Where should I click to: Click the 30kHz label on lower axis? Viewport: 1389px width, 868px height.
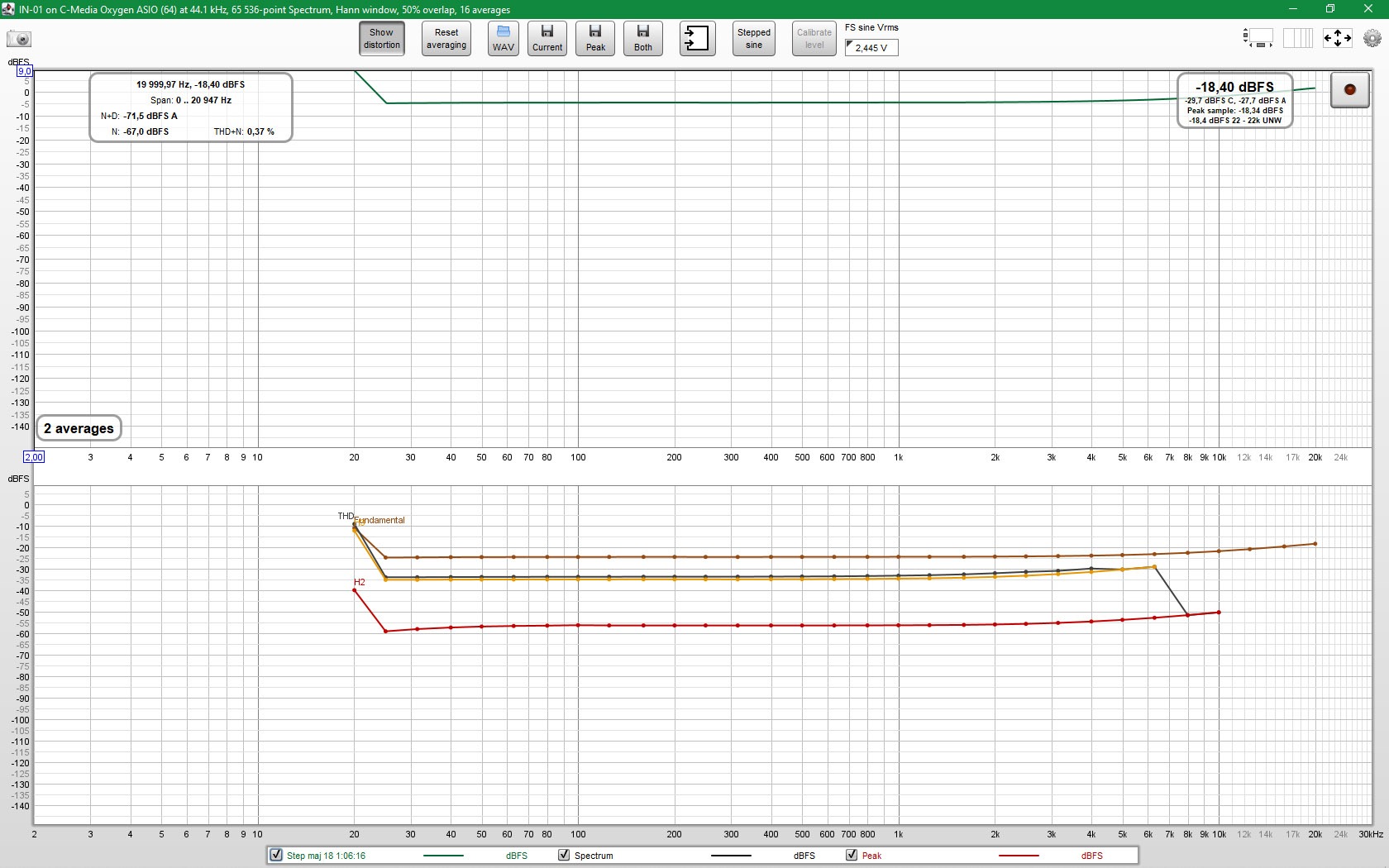tap(1371, 834)
